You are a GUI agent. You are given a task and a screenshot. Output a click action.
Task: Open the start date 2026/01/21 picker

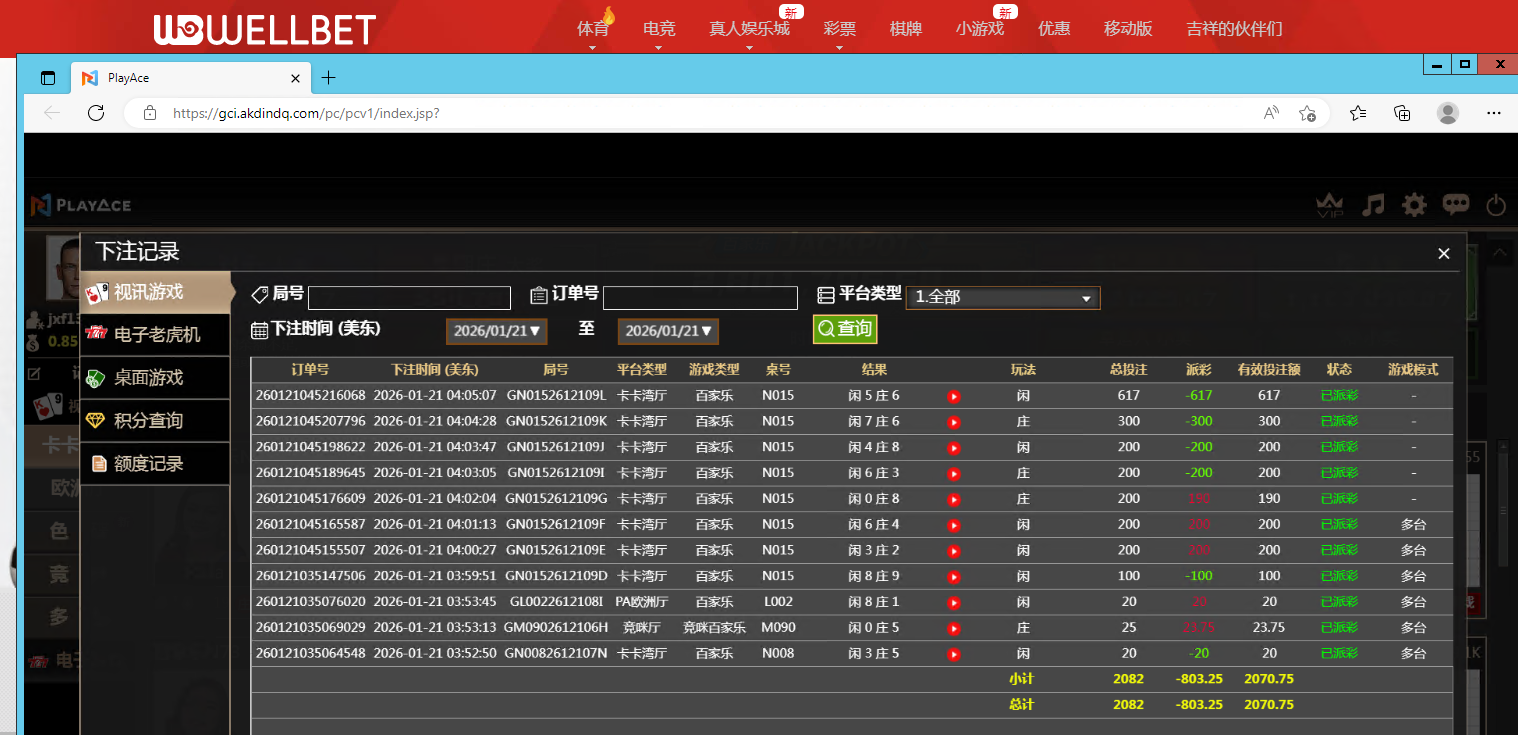point(497,331)
